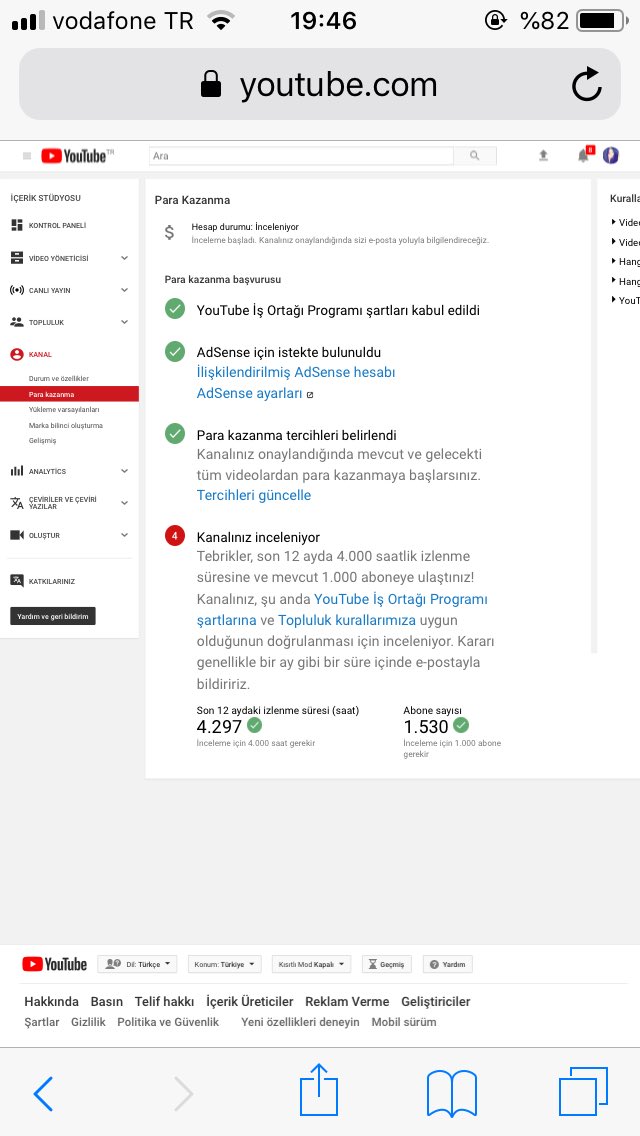Image resolution: width=640 pixels, height=1136 pixels.
Task: Expand Topluluk chevron
Action: coord(124,322)
